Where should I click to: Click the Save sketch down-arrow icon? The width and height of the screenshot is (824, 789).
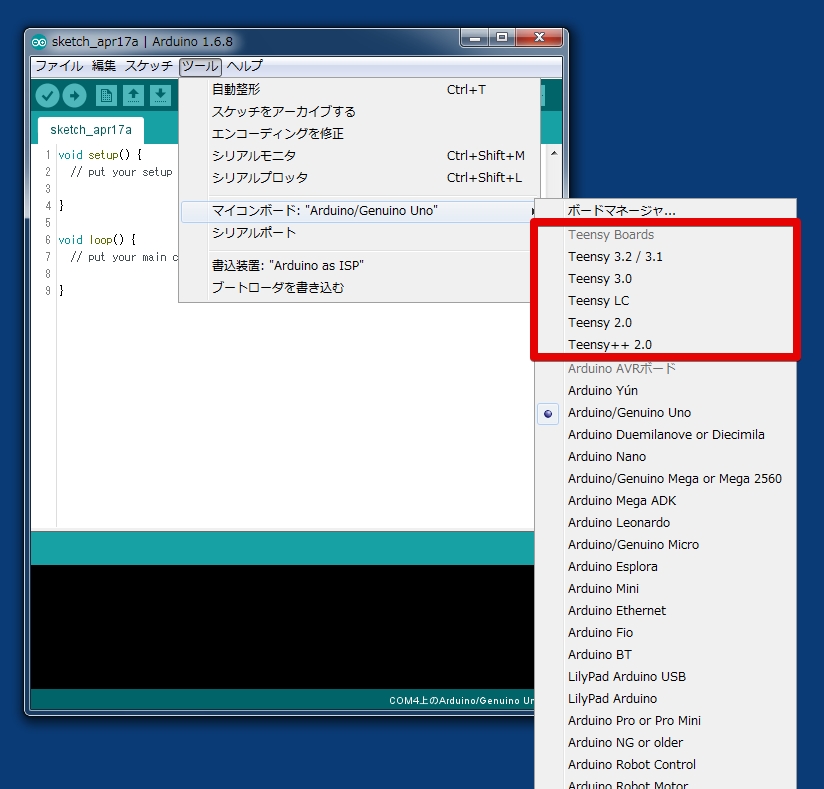[160, 96]
